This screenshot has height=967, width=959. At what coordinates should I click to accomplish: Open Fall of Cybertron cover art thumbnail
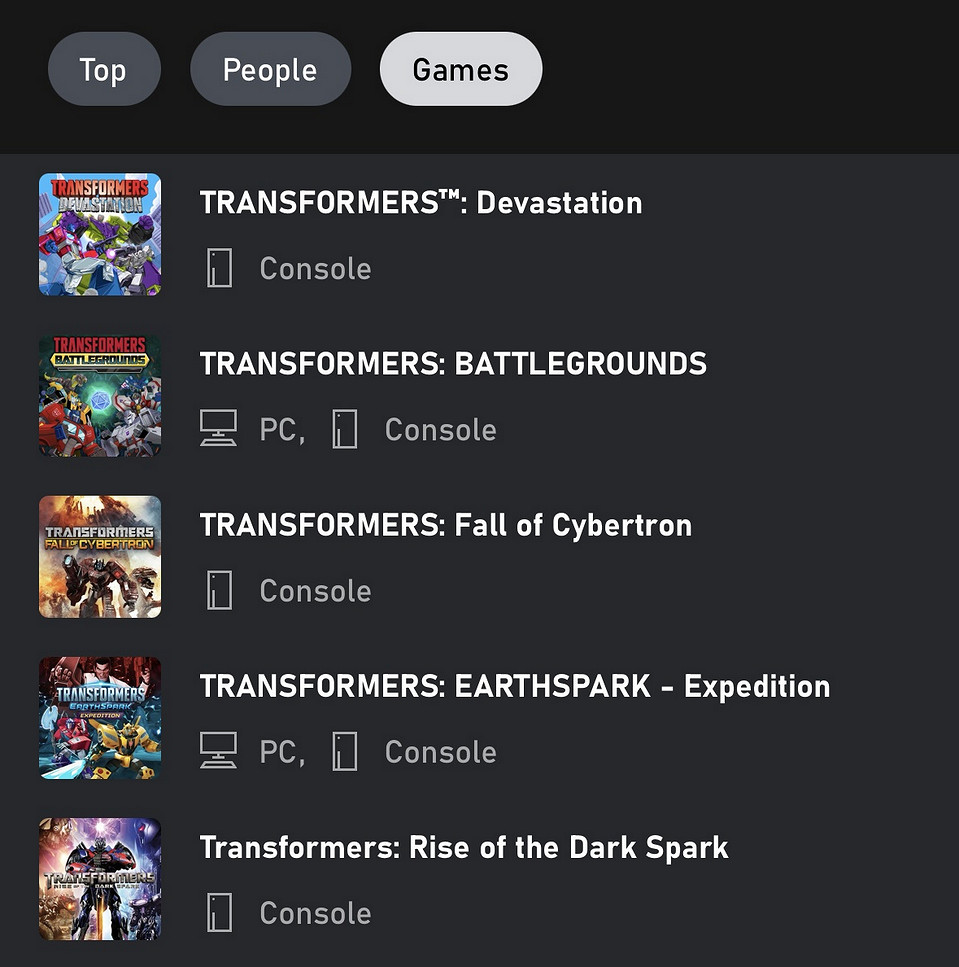100,557
